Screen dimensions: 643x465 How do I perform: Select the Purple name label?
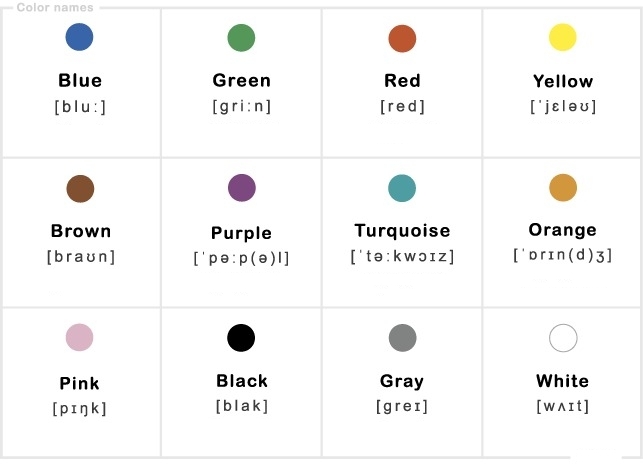242,233
